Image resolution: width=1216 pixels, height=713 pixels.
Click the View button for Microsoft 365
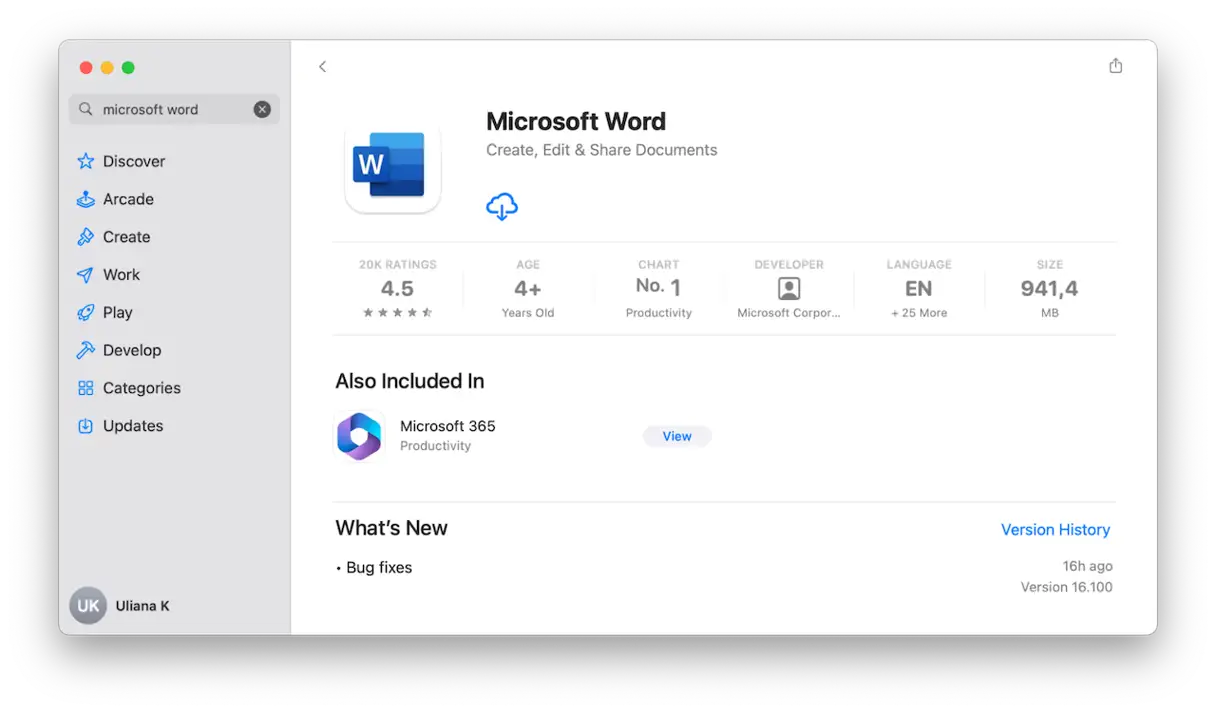coord(677,436)
